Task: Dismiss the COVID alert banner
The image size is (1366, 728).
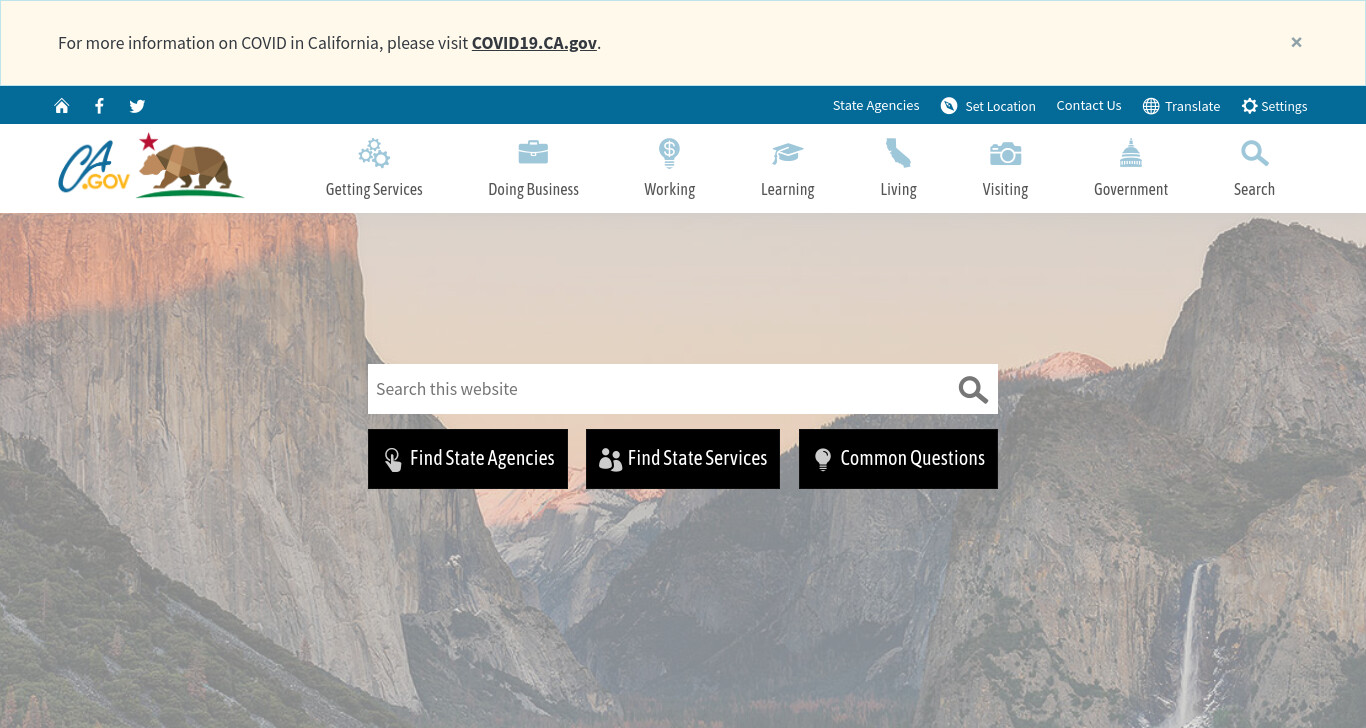Action: pyautogui.click(x=1296, y=42)
